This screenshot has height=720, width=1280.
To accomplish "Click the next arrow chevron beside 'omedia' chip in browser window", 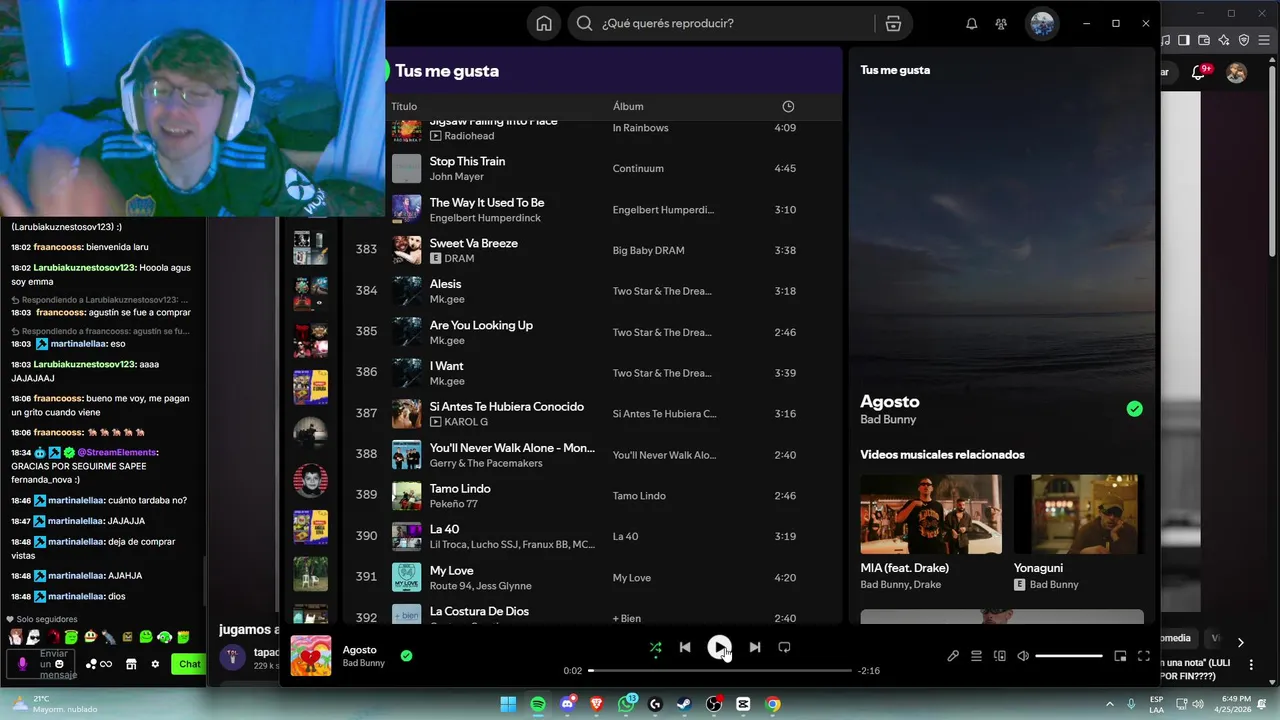I will (x=1241, y=643).
